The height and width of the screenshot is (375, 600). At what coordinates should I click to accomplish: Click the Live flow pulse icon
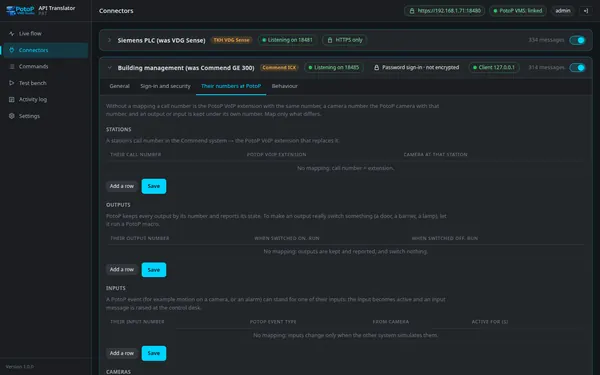coord(11,34)
